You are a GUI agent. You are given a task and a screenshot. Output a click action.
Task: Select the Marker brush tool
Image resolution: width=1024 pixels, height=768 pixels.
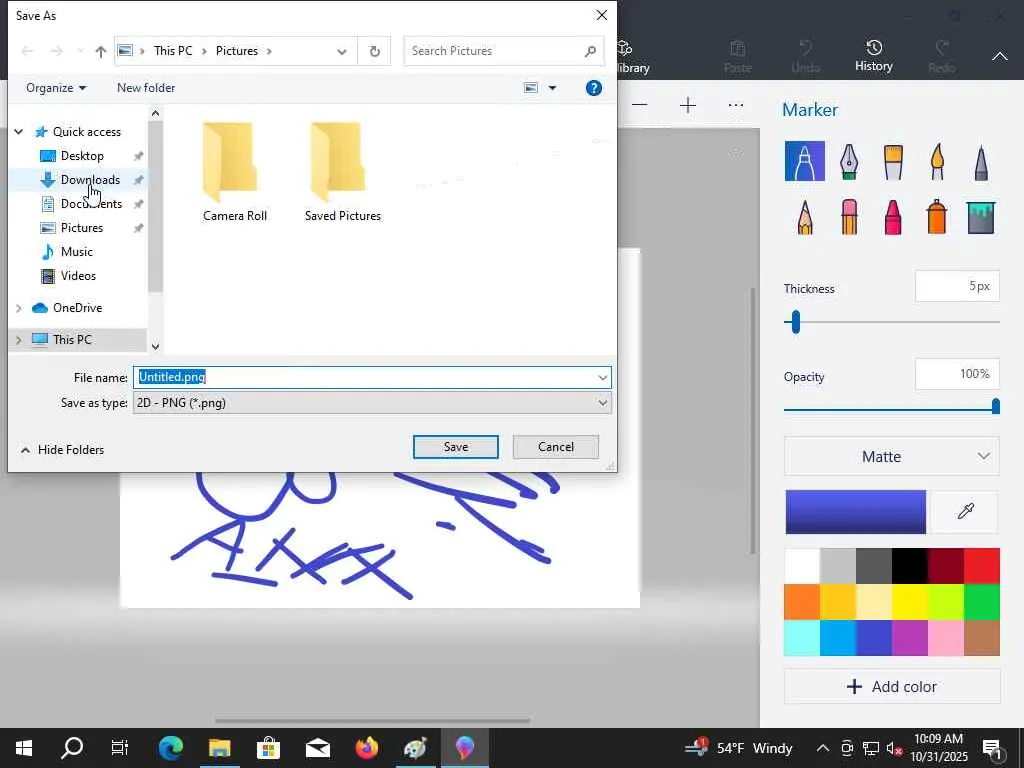click(x=805, y=161)
